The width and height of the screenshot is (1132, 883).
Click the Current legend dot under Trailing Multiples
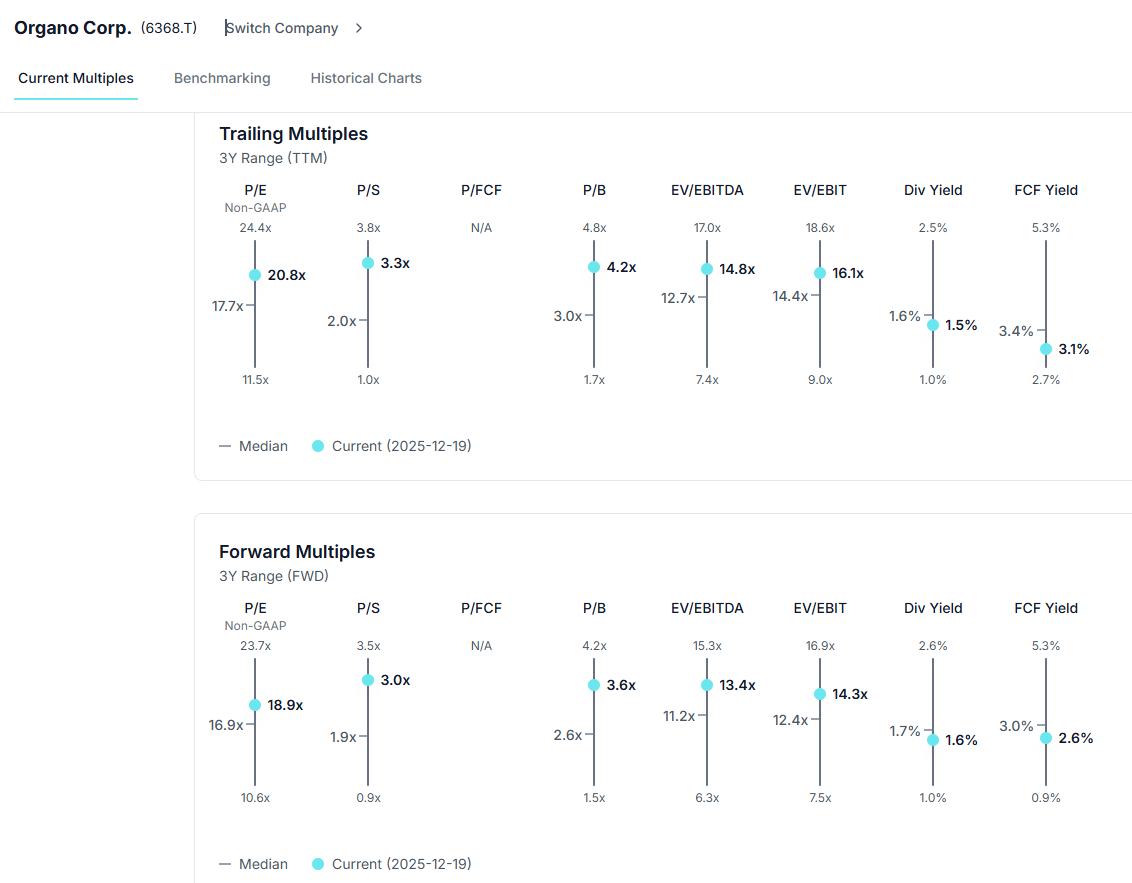318,446
